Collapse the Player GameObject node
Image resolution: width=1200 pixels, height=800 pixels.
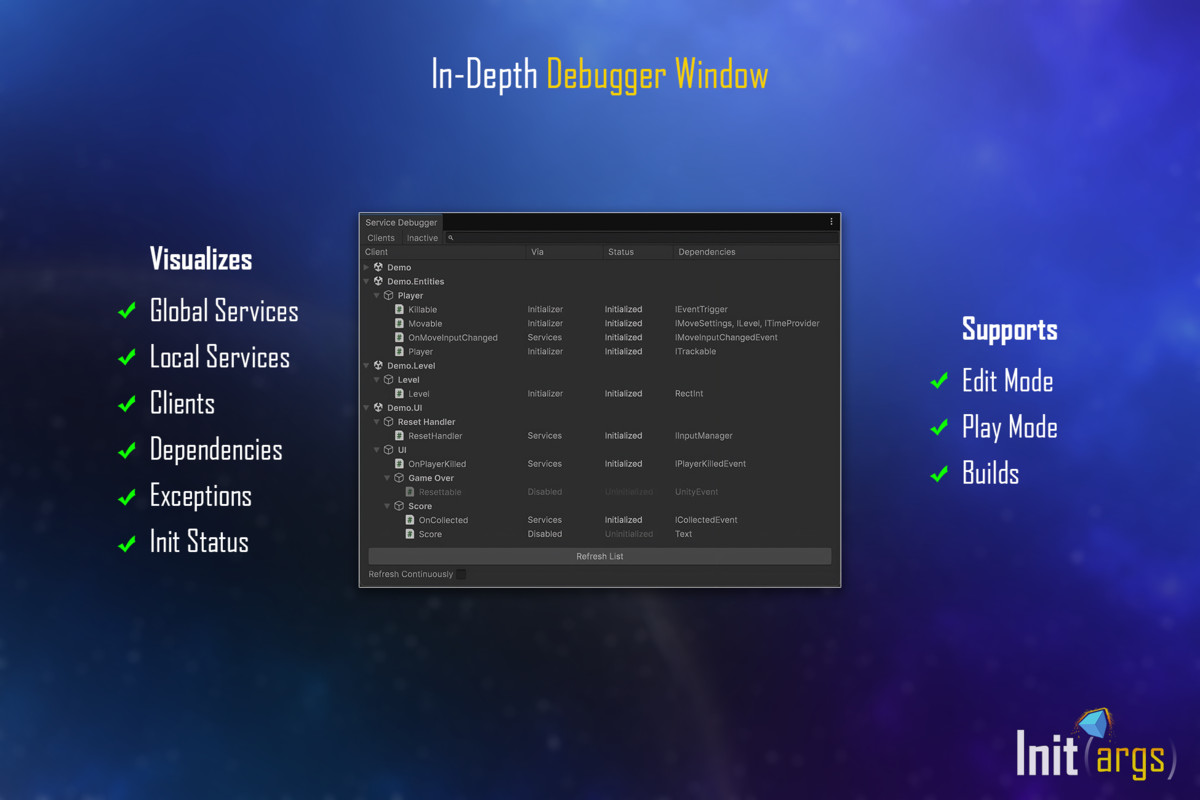tap(378, 295)
